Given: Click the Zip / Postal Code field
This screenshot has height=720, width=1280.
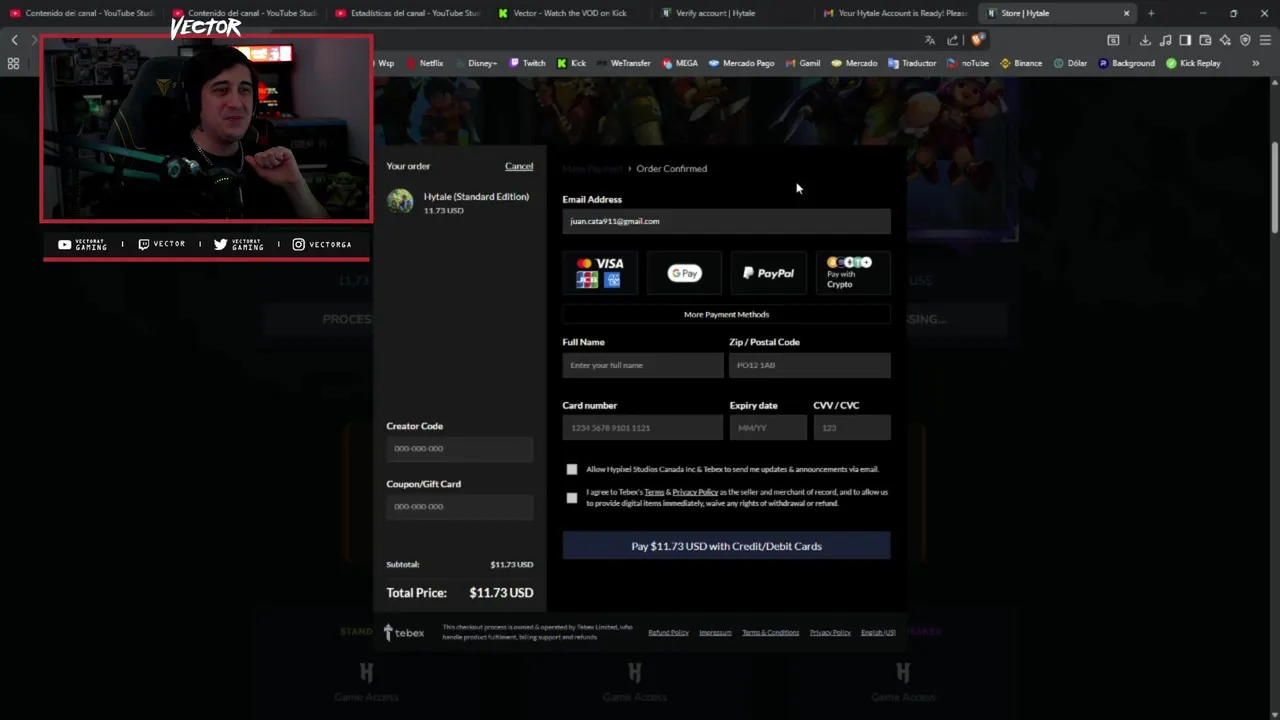Looking at the screenshot, I should tap(810, 365).
